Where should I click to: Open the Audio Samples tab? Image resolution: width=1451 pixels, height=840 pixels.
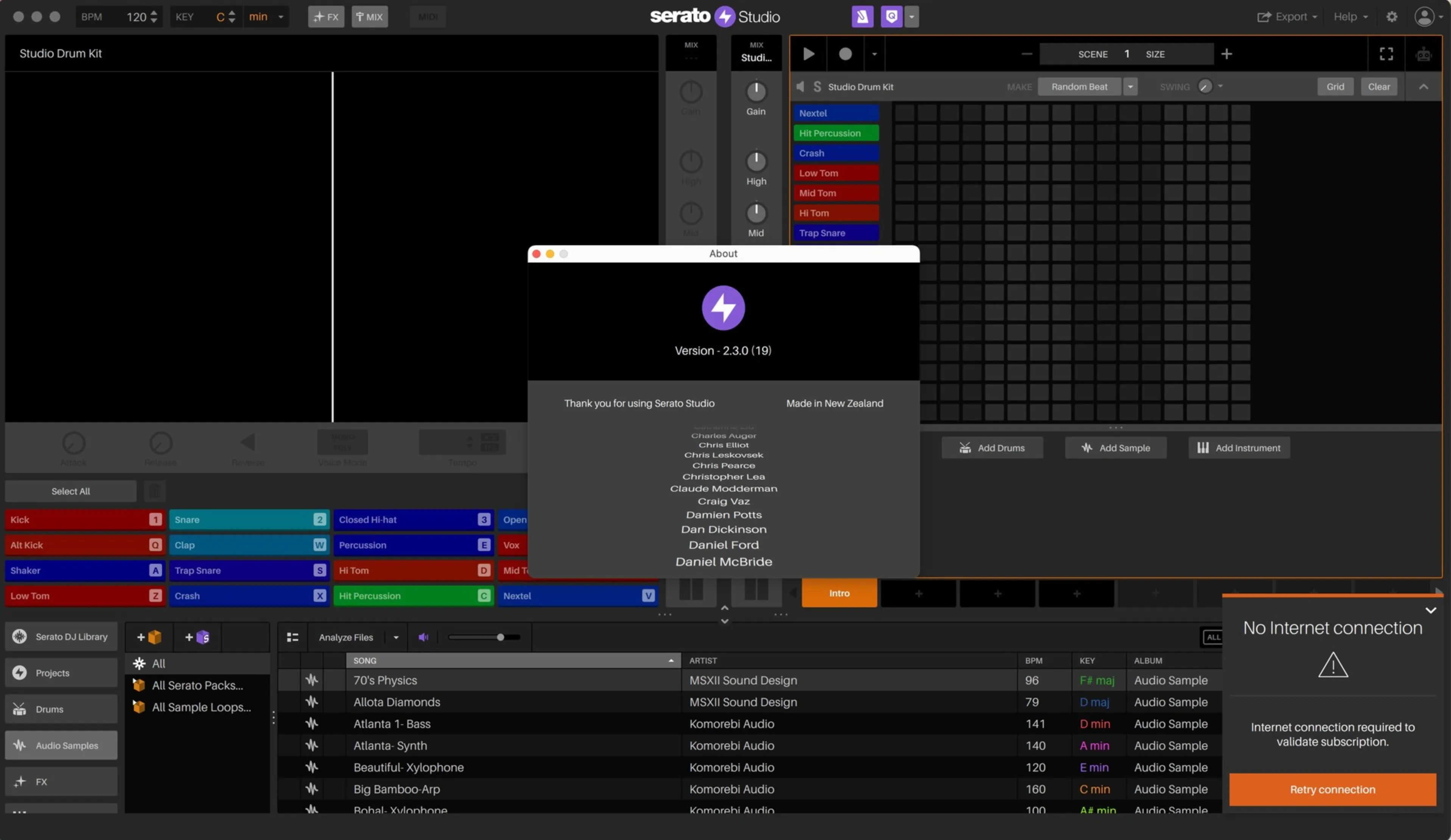(x=61, y=745)
